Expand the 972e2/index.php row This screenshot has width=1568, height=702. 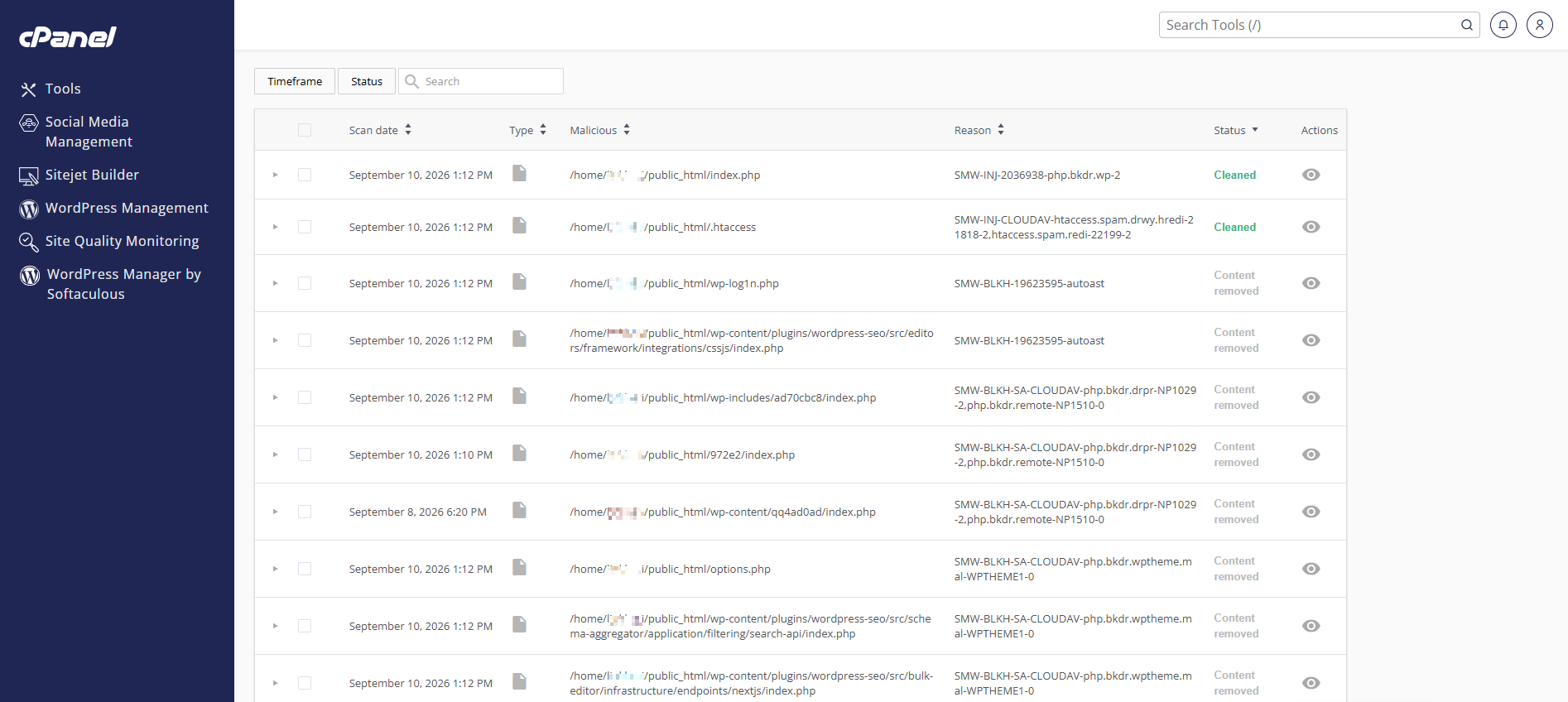coord(275,454)
